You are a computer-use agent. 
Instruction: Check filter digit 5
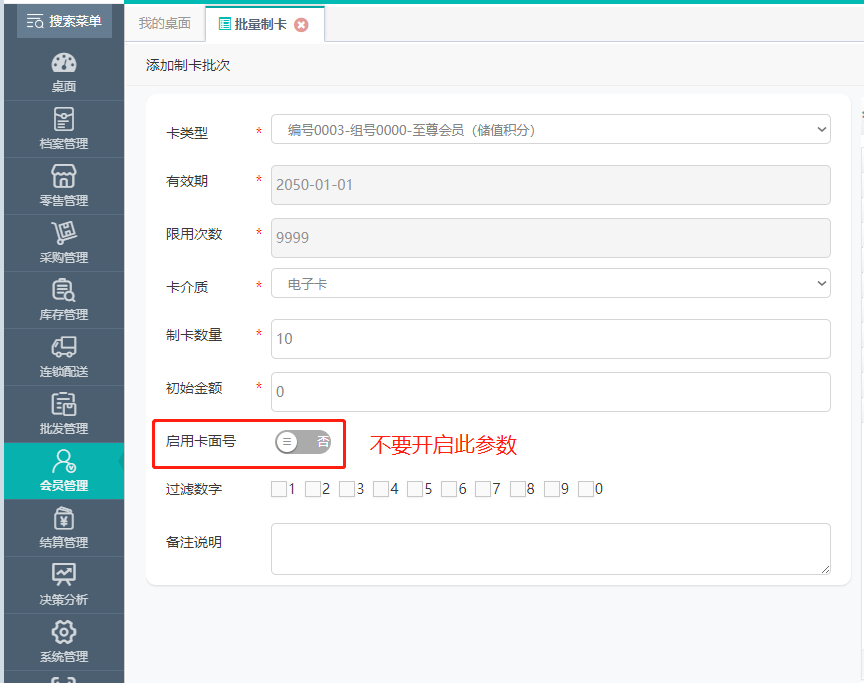point(415,489)
